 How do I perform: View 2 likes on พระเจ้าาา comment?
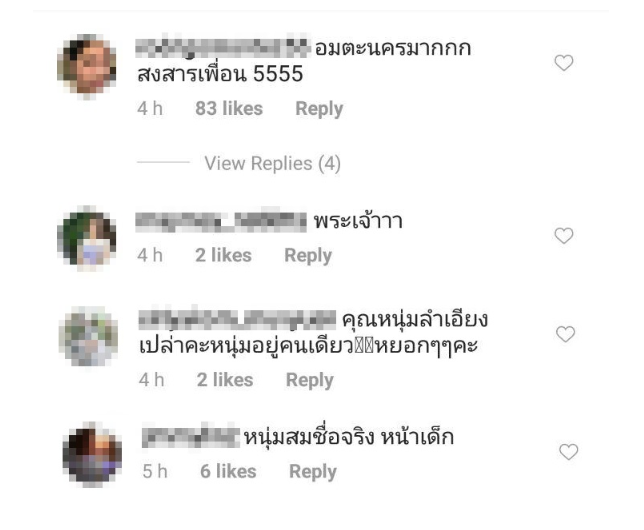[223, 255]
